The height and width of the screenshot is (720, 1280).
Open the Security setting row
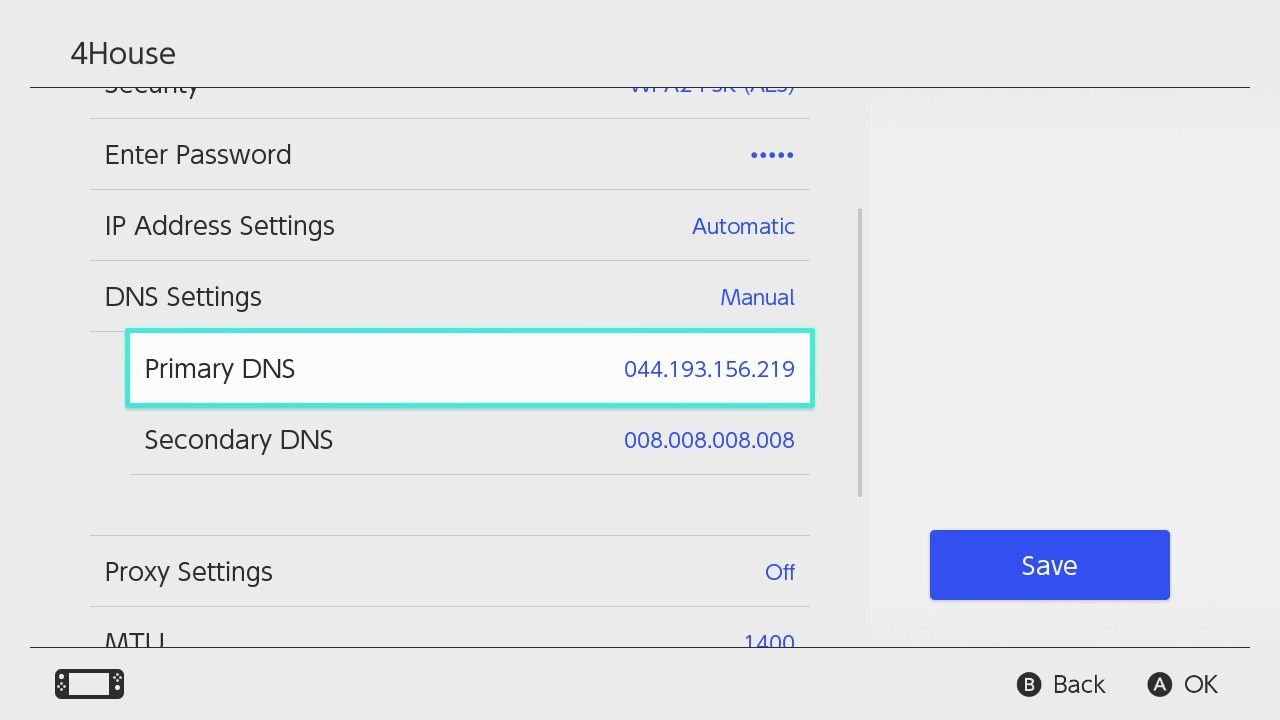pos(450,86)
